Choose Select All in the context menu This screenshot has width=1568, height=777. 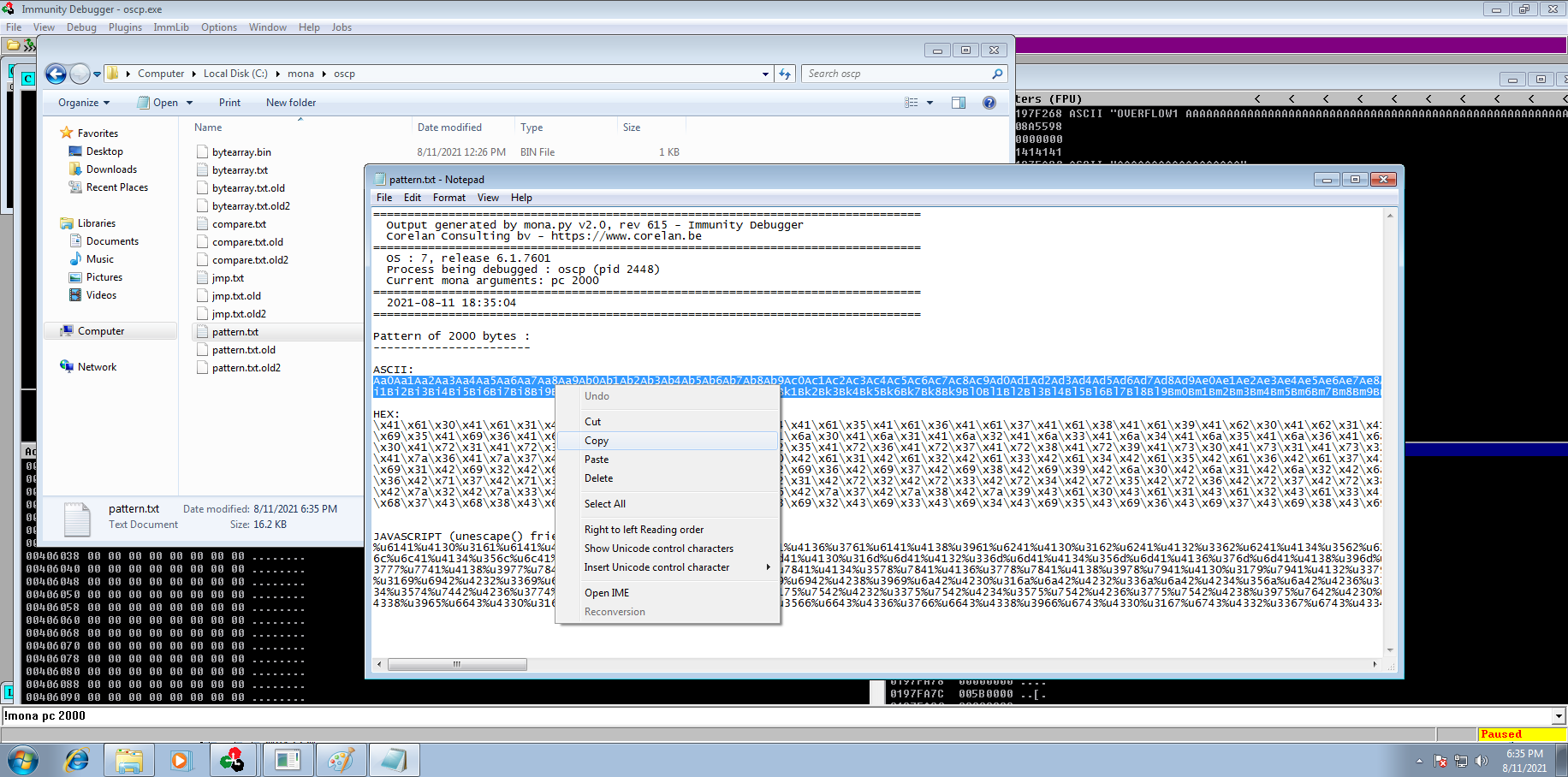[668, 504]
